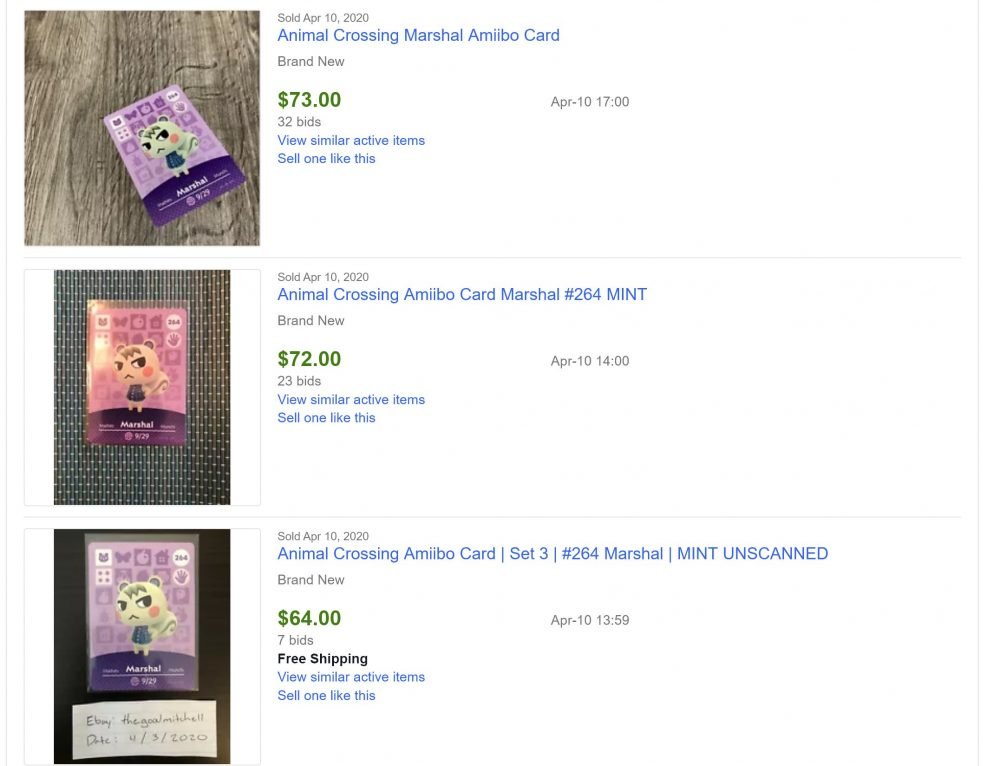Click the Free Shipping label
Viewport: 1000px width, 766px height.
tap(322, 658)
